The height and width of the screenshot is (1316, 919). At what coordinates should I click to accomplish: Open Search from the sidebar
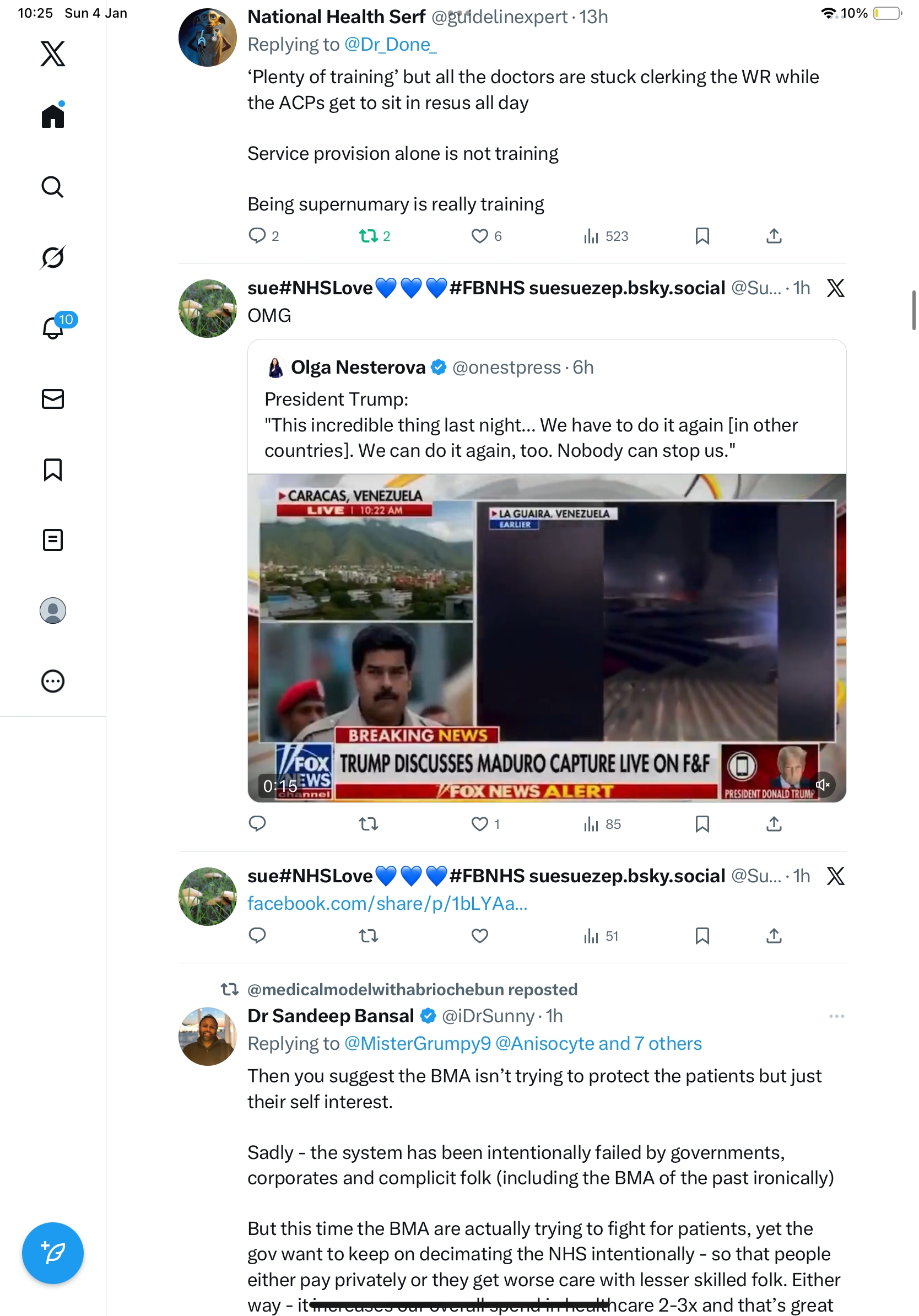coord(53,187)
